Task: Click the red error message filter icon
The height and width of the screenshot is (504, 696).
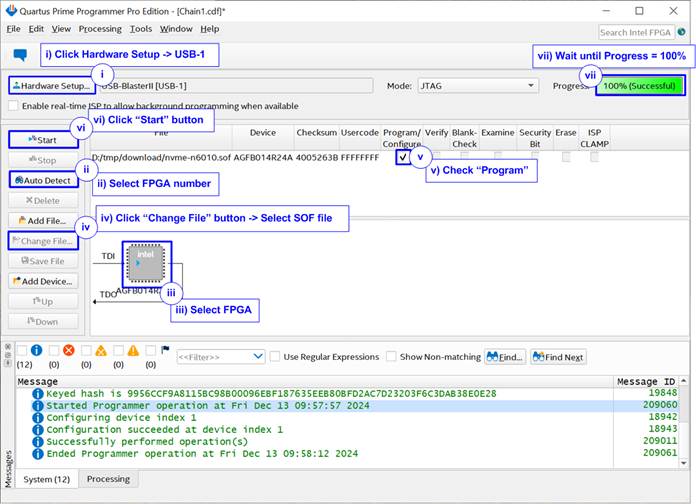Action: tap(69, 350)
